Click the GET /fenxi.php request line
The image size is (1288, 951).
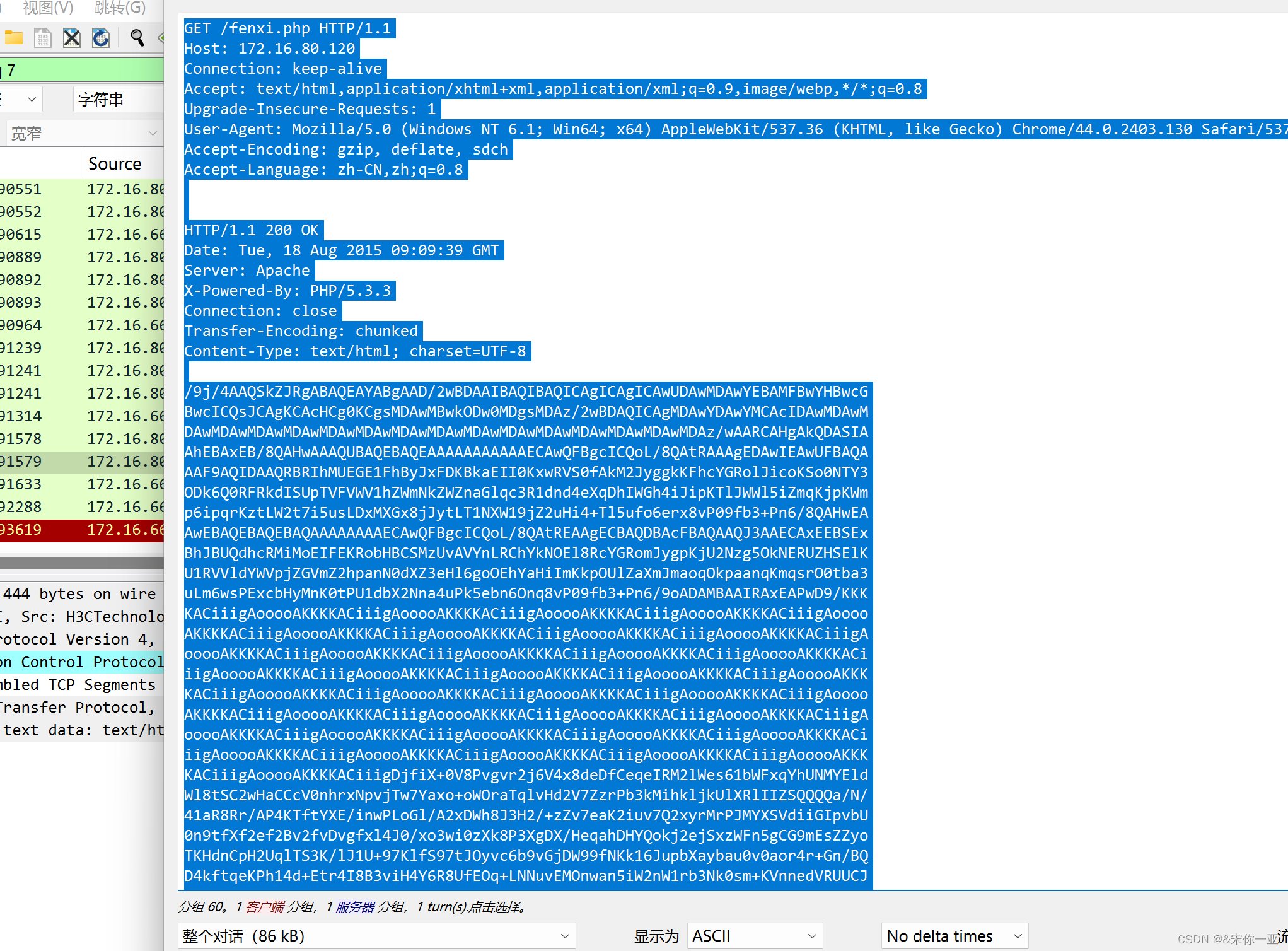[288, 28]
